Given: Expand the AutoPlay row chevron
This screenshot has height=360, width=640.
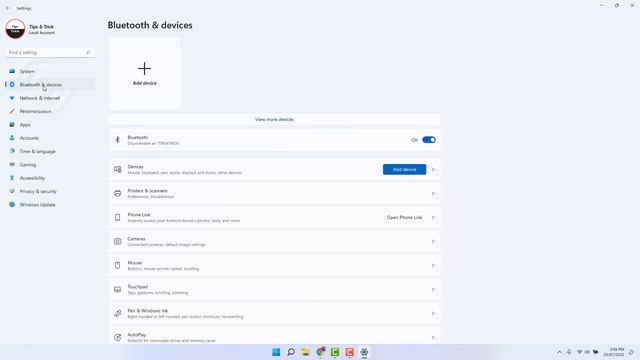Looking at the screenshot, I should coord(433,337).
